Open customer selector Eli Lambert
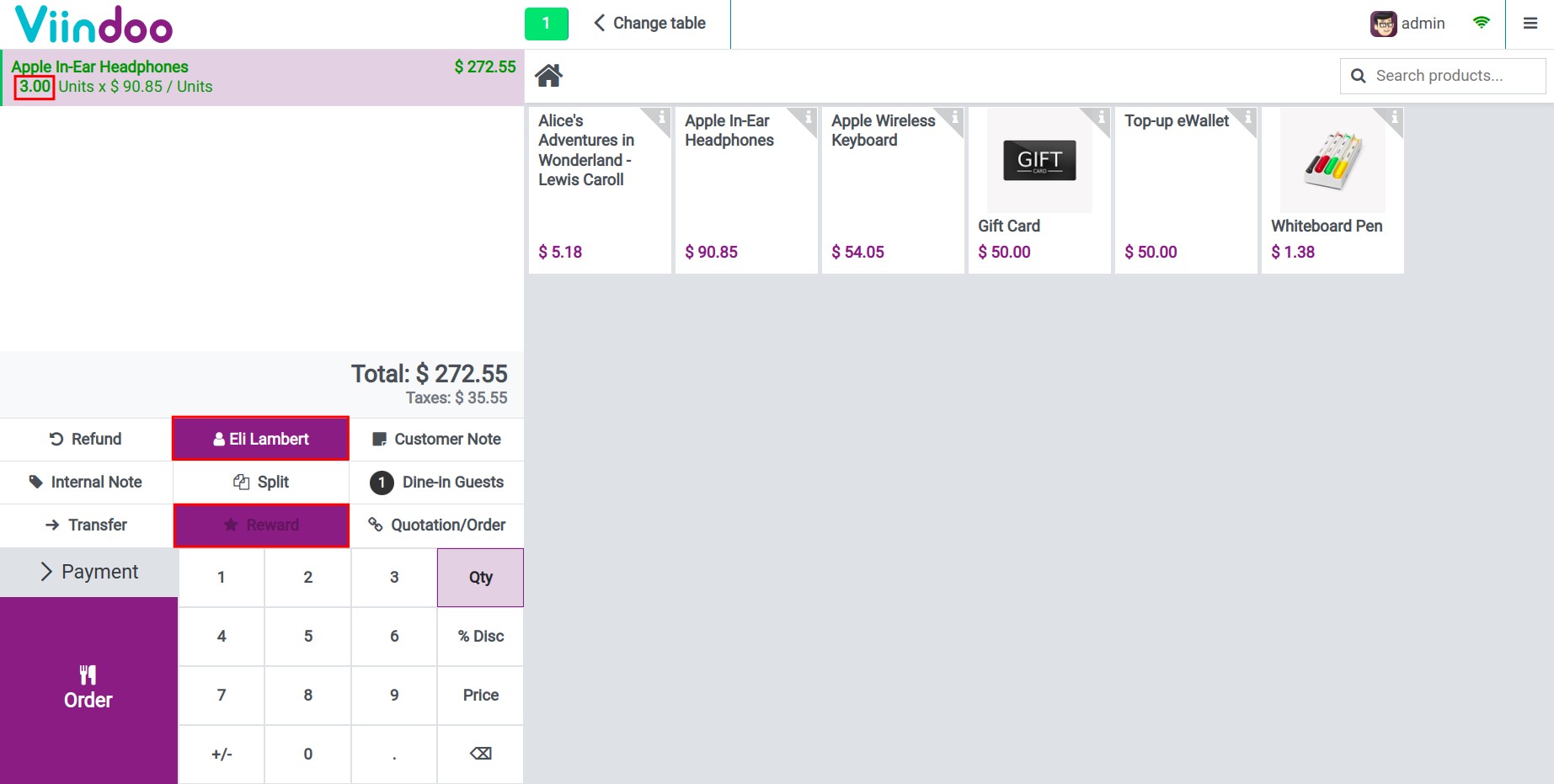Screen dimensions: 1554x784 (x=261, y=439)
